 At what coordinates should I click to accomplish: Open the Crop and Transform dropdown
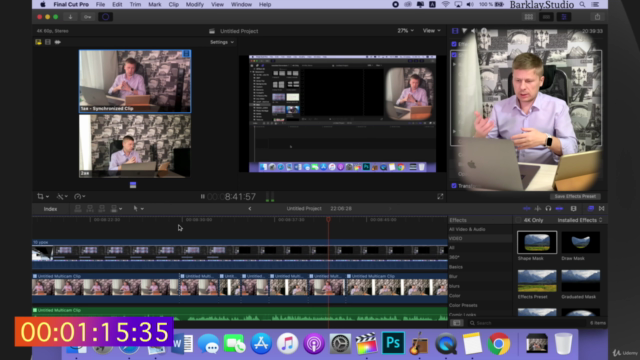click(43, 197)
